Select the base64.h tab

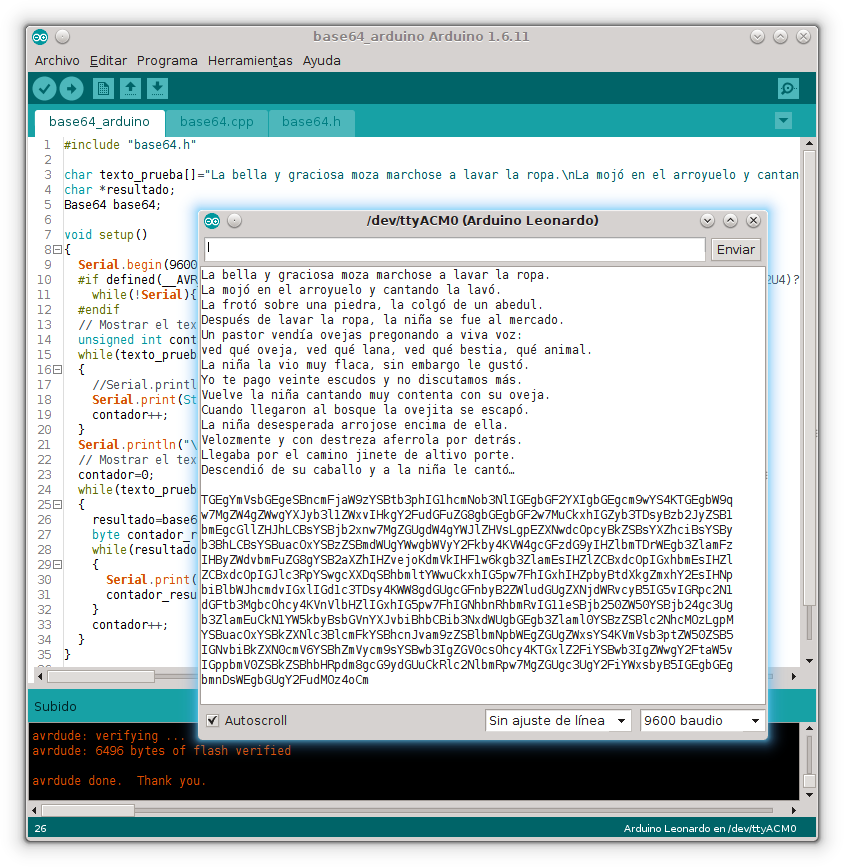[311, 122]
